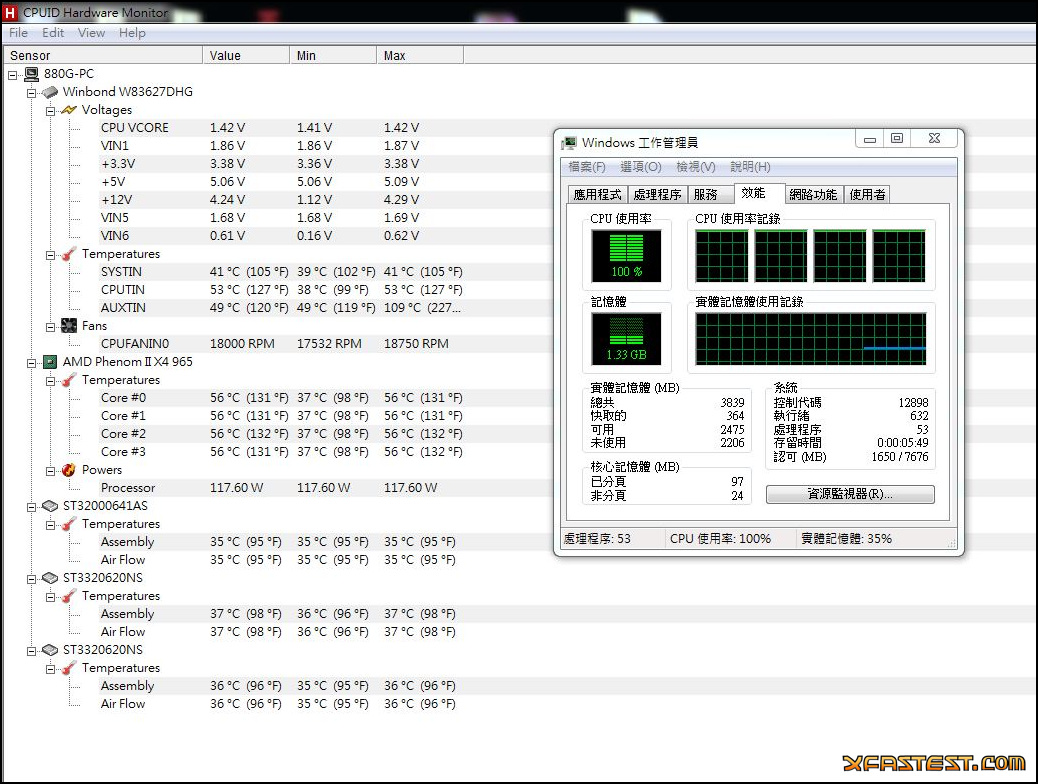Click the thermometer icon of ST32000641AS Temperatures

coord(69,524)
